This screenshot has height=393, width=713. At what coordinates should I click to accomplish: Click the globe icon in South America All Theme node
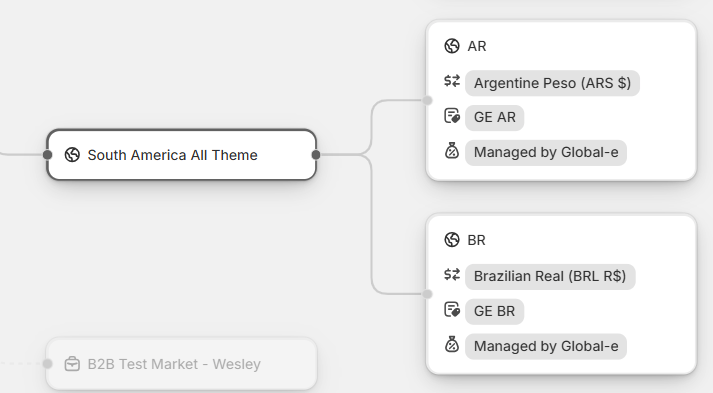[x=72, y=155]
